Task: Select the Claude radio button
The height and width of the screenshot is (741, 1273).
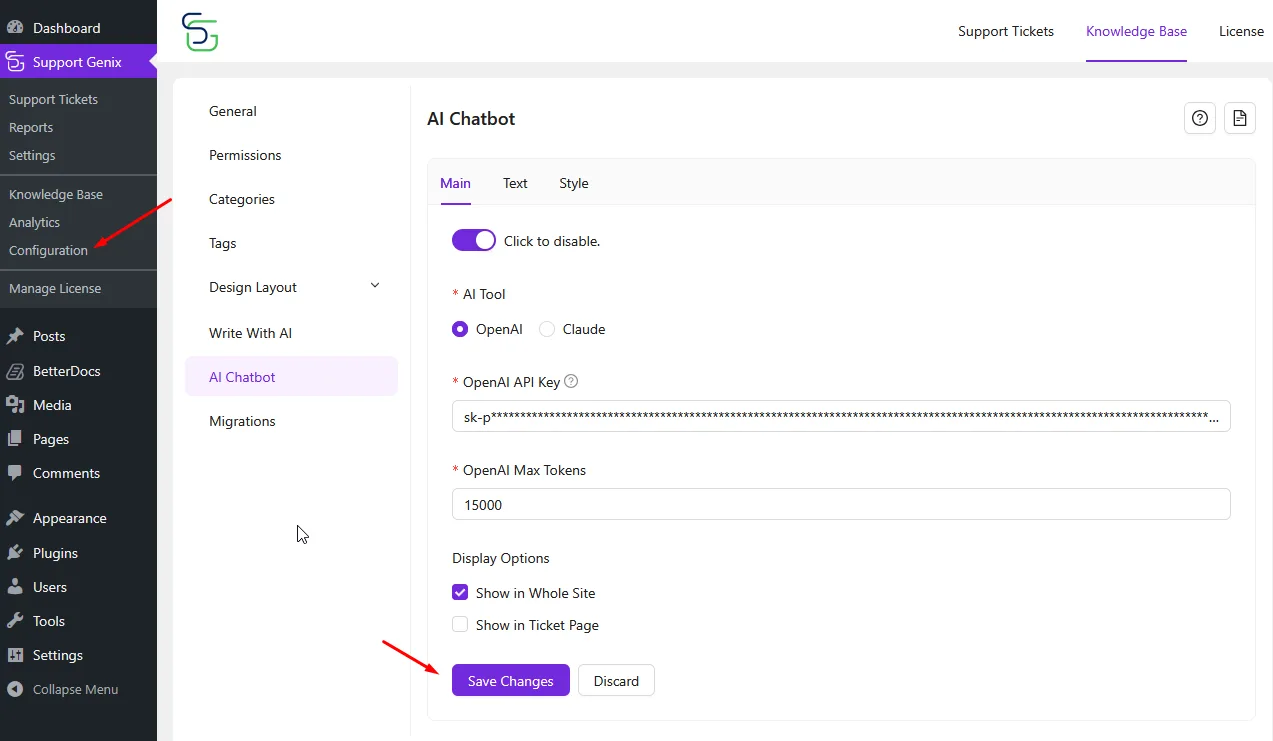Action: [547, 329]
